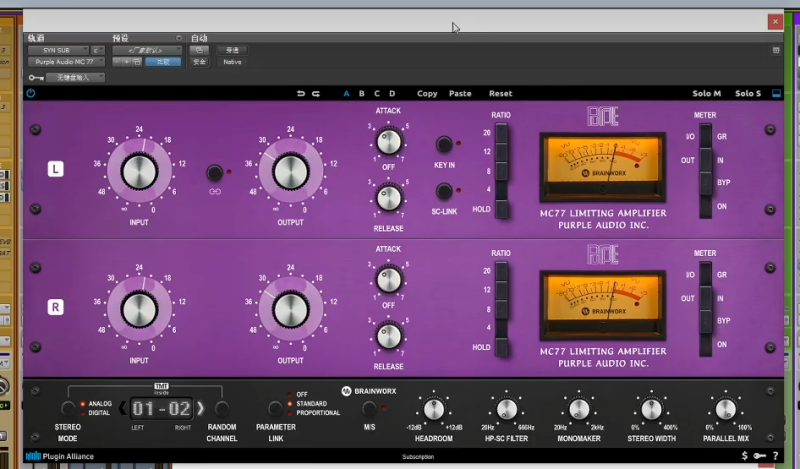
Task: Open the blue view toggle icon beside Solo S
Action: click(776, 93)
